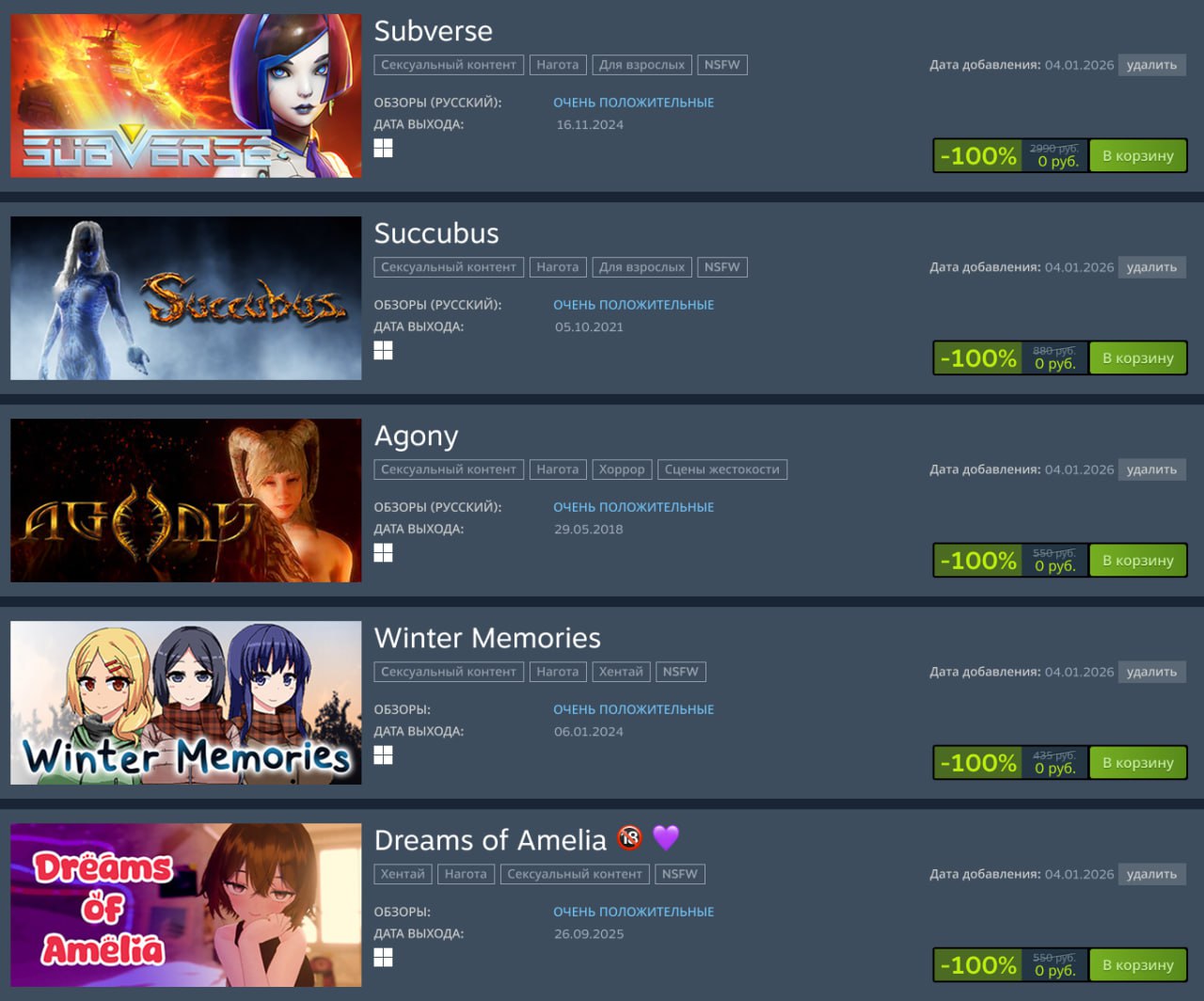Open the Subverse banner thumbnail
1204x1001 pixels.
click(185, 96)
